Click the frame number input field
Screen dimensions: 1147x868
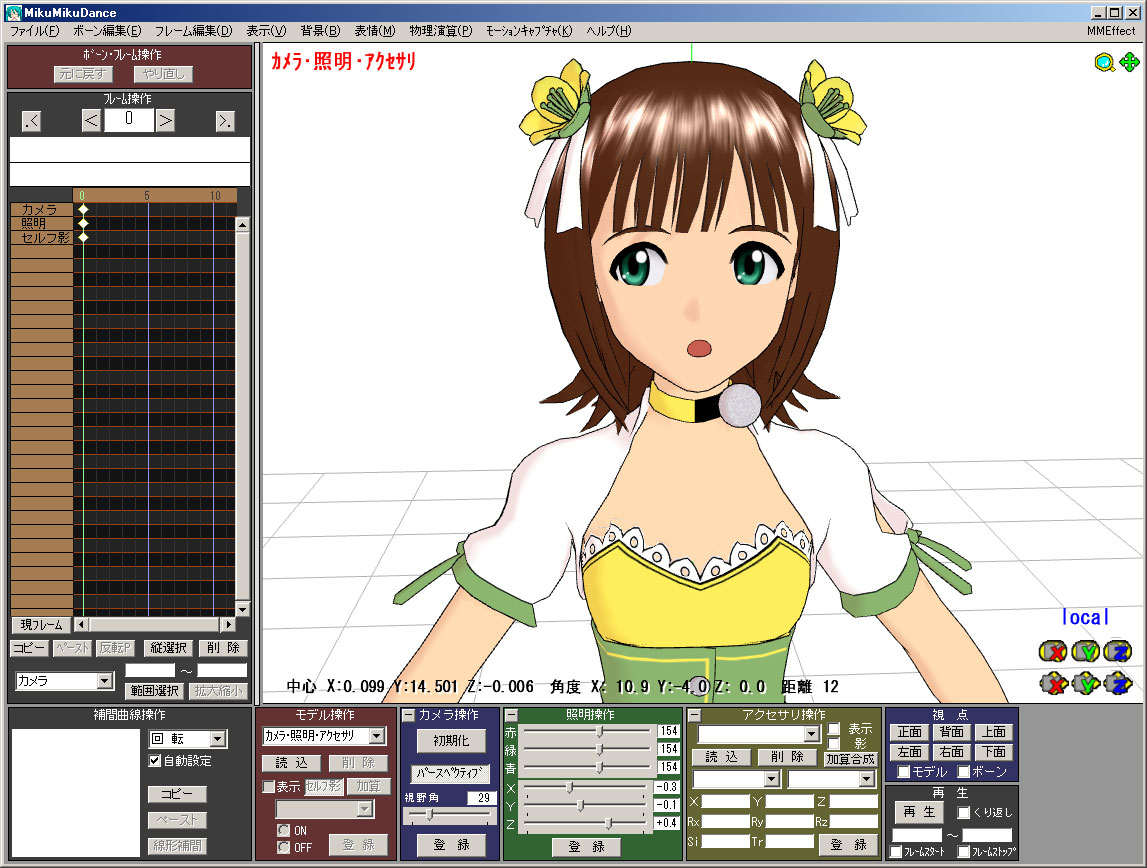pyautogui.click(x=129, y=120)
